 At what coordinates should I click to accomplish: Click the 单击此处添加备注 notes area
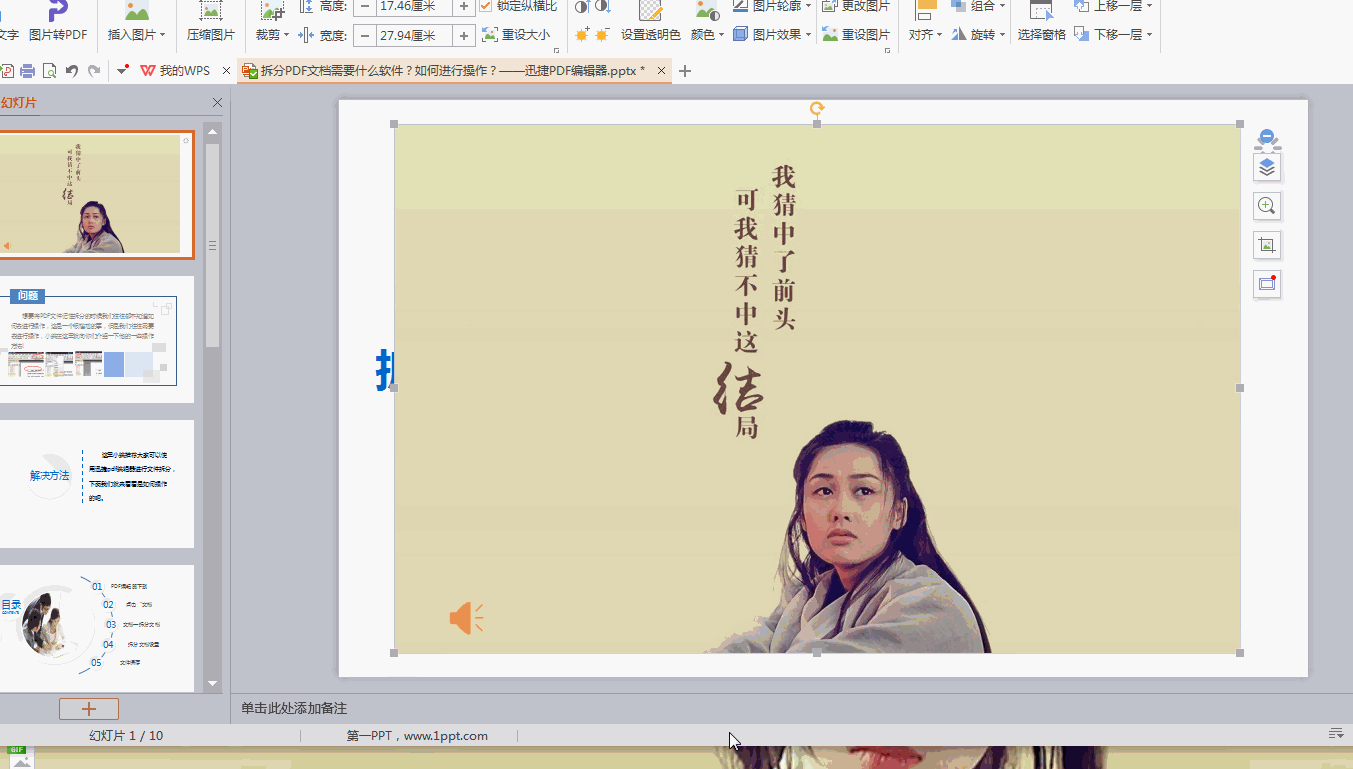click(x=294, y=708)
